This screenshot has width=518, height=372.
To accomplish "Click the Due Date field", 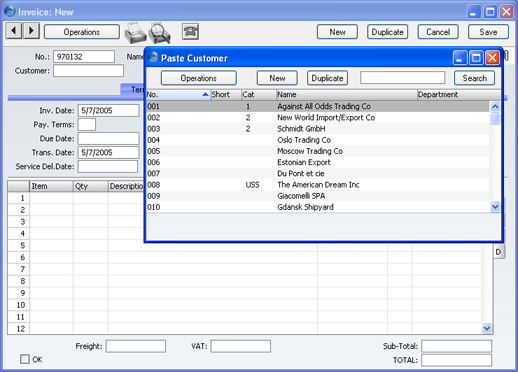I will point(108,138).
